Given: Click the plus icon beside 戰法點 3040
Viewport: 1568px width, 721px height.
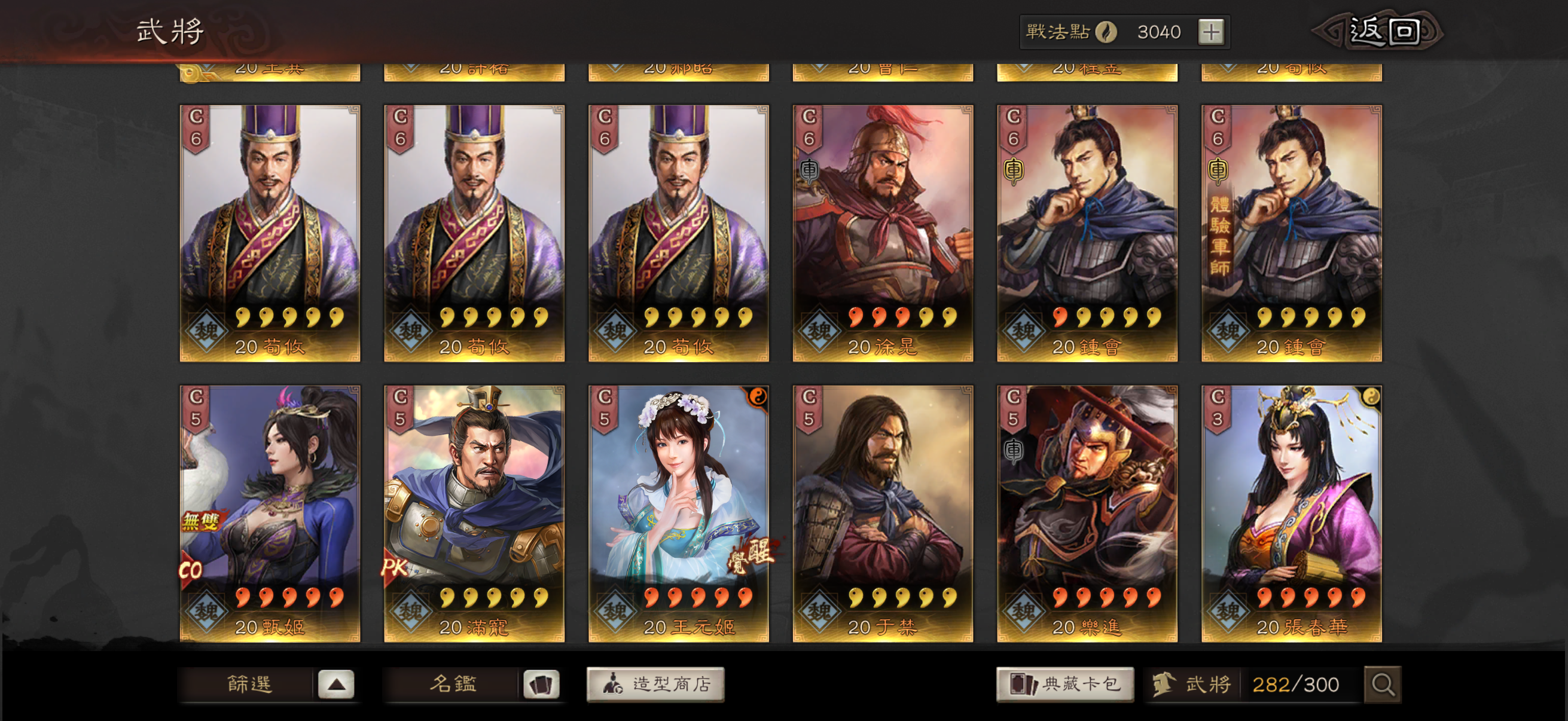Looking at the screenshot, I should (x=1211, y=32).
